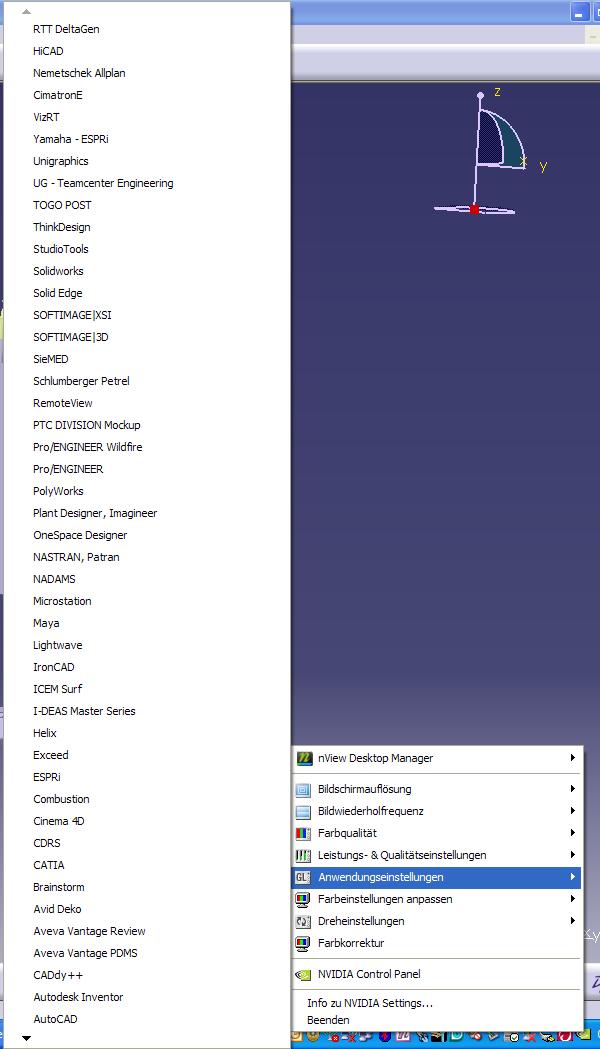
Task: Open Bildschirmauflösung menu entry
Action: pos(437,789)
